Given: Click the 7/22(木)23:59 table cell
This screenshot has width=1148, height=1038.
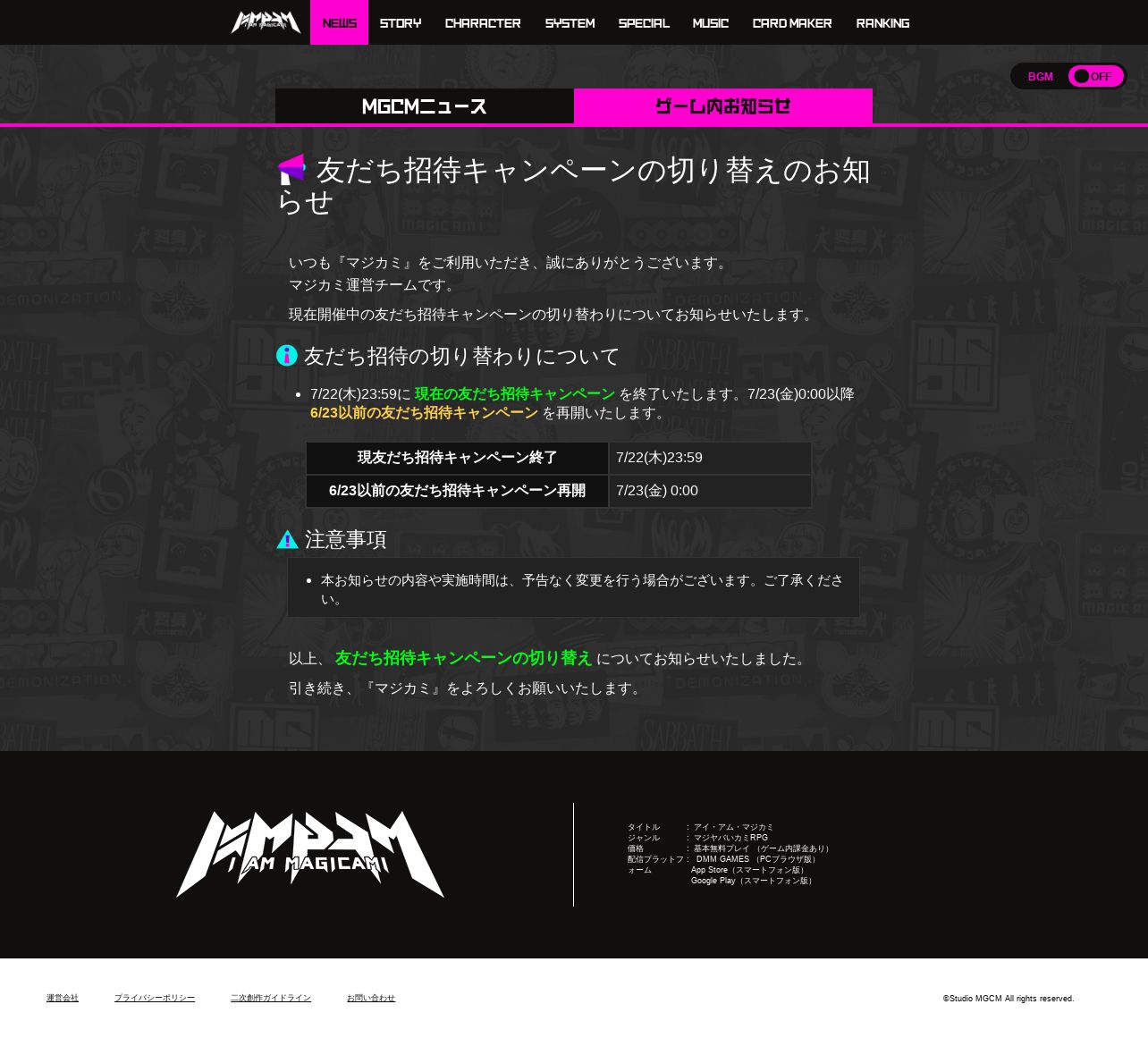Looking at the screenshot, I should (711, 458).
